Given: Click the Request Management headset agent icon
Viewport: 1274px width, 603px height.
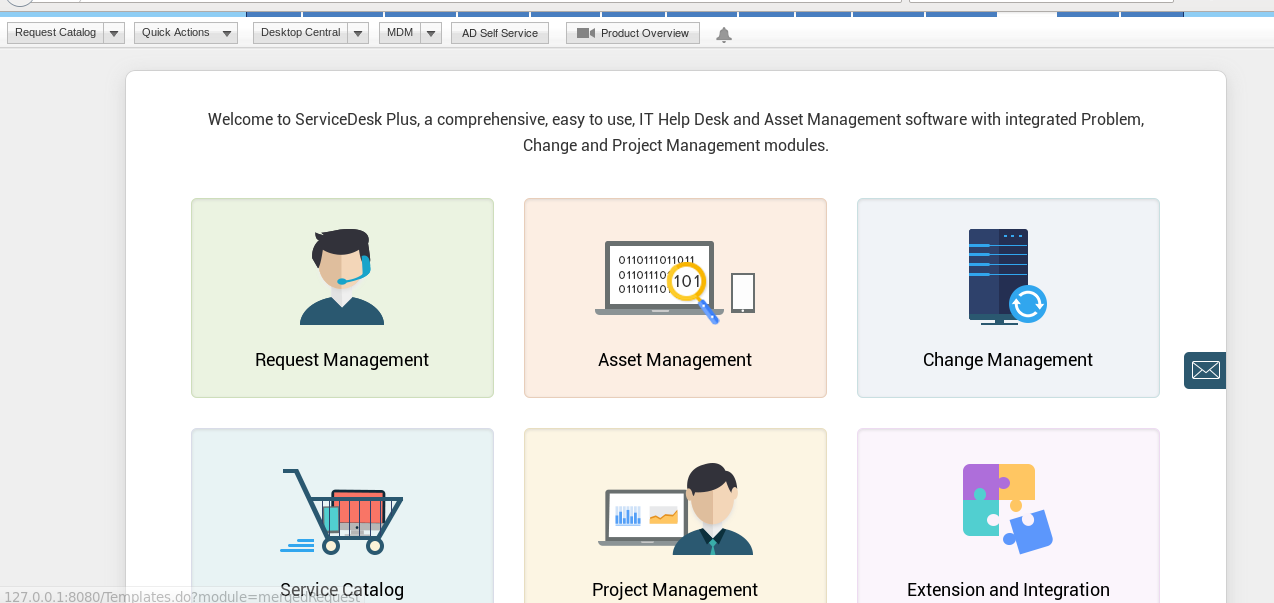Looking at the screenshot, I should pyautogui.click(x=342, y=277).
